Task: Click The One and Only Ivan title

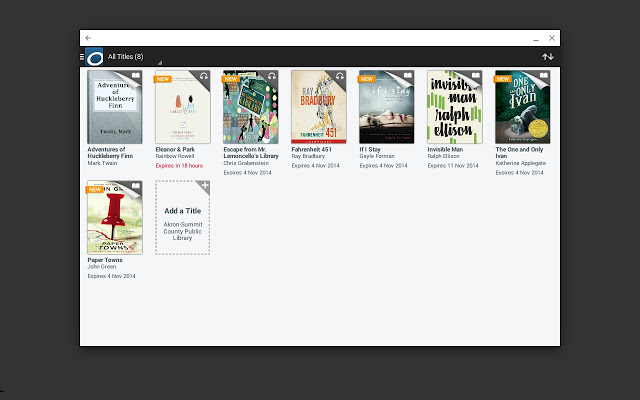Action: [519, 153]
